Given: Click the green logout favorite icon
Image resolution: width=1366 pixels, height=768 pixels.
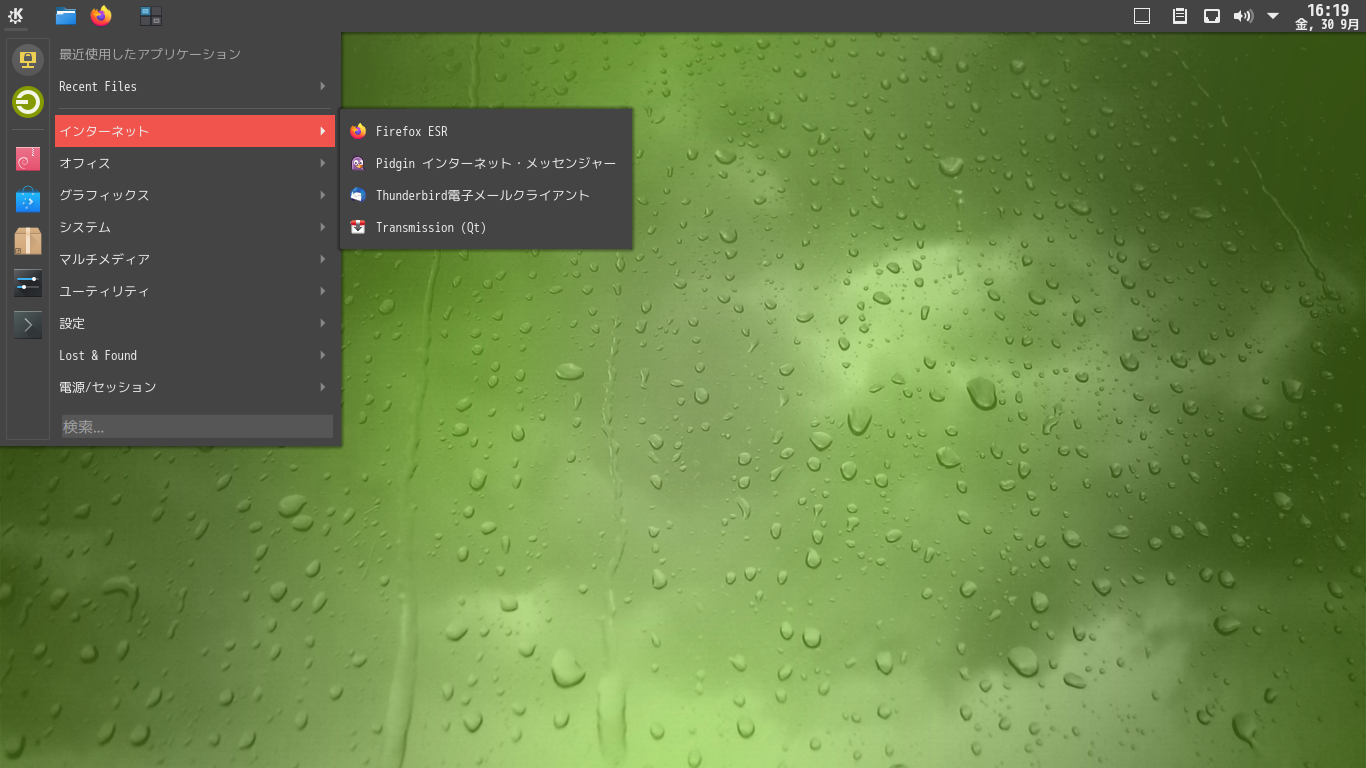Looking at the screenshot, I should [x=28, y=102].
